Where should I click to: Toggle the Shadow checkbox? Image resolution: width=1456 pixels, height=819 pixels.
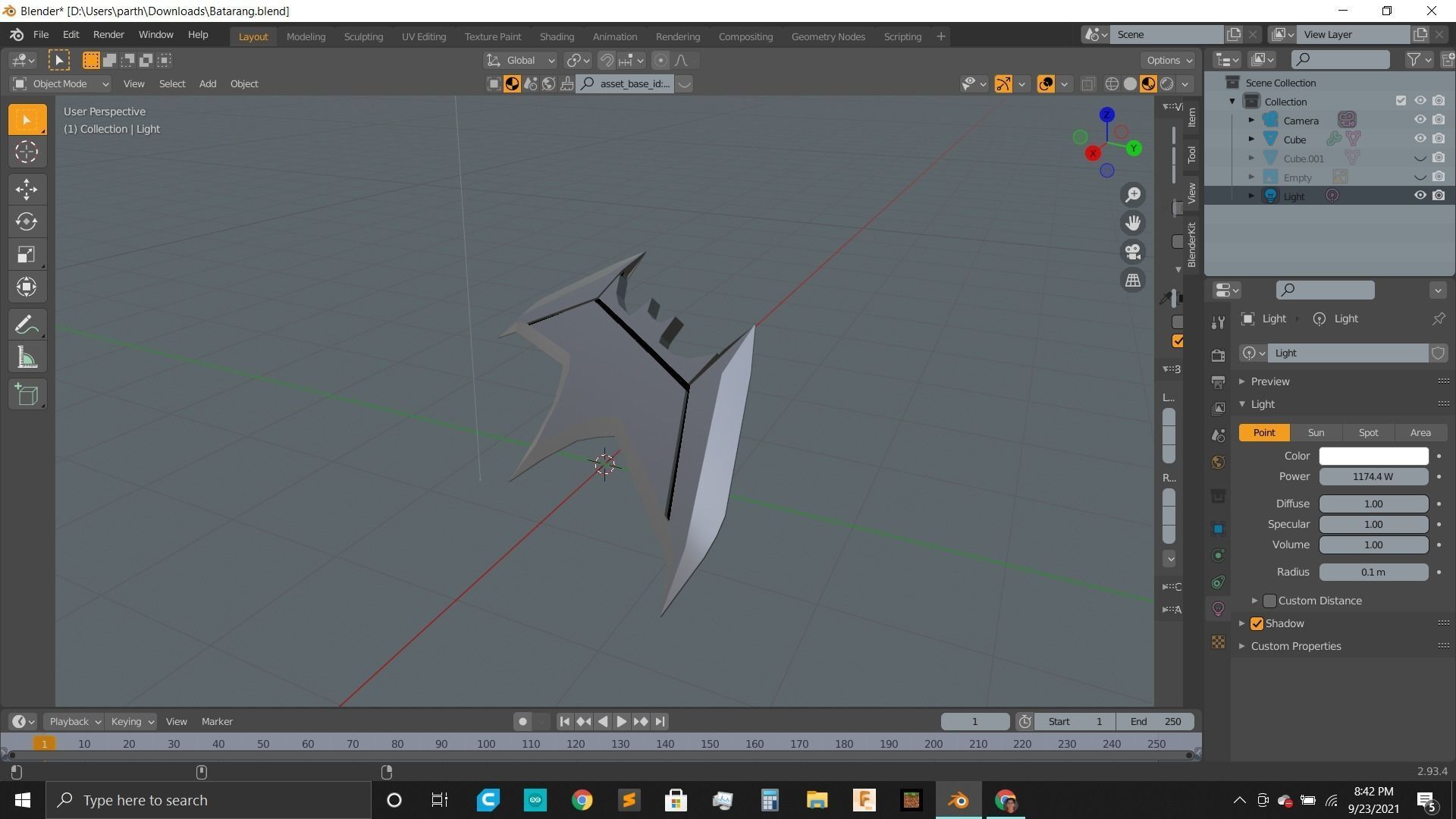pyautogui.click(x=1257, y=623)
